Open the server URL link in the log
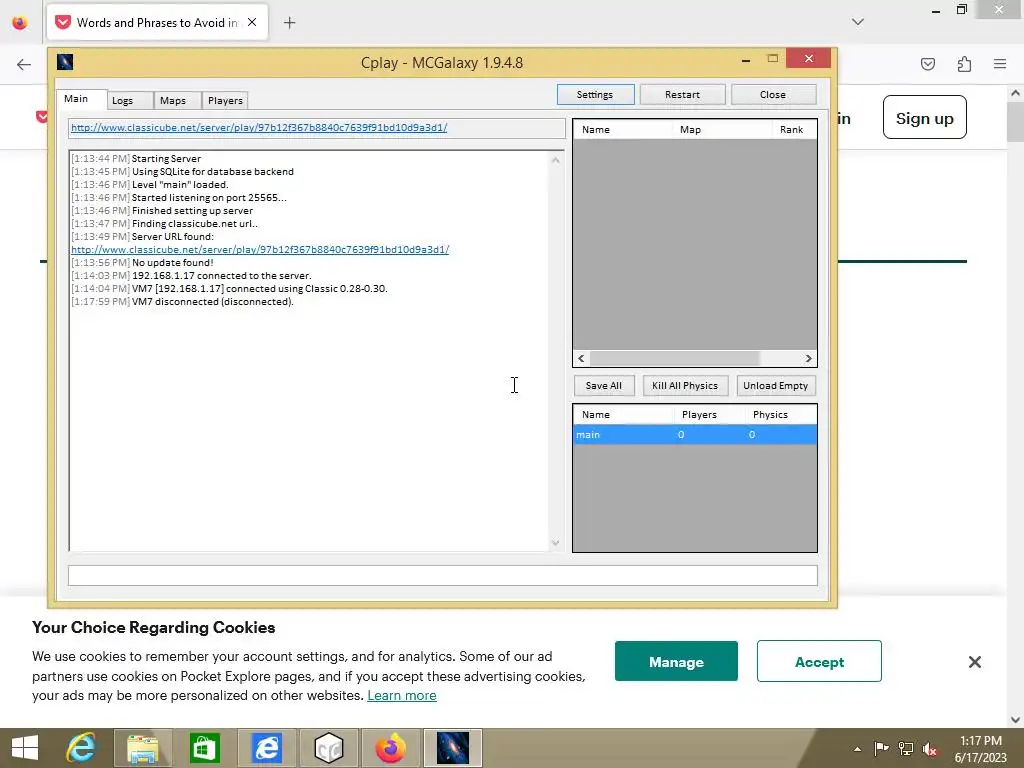 coord(260,249)
